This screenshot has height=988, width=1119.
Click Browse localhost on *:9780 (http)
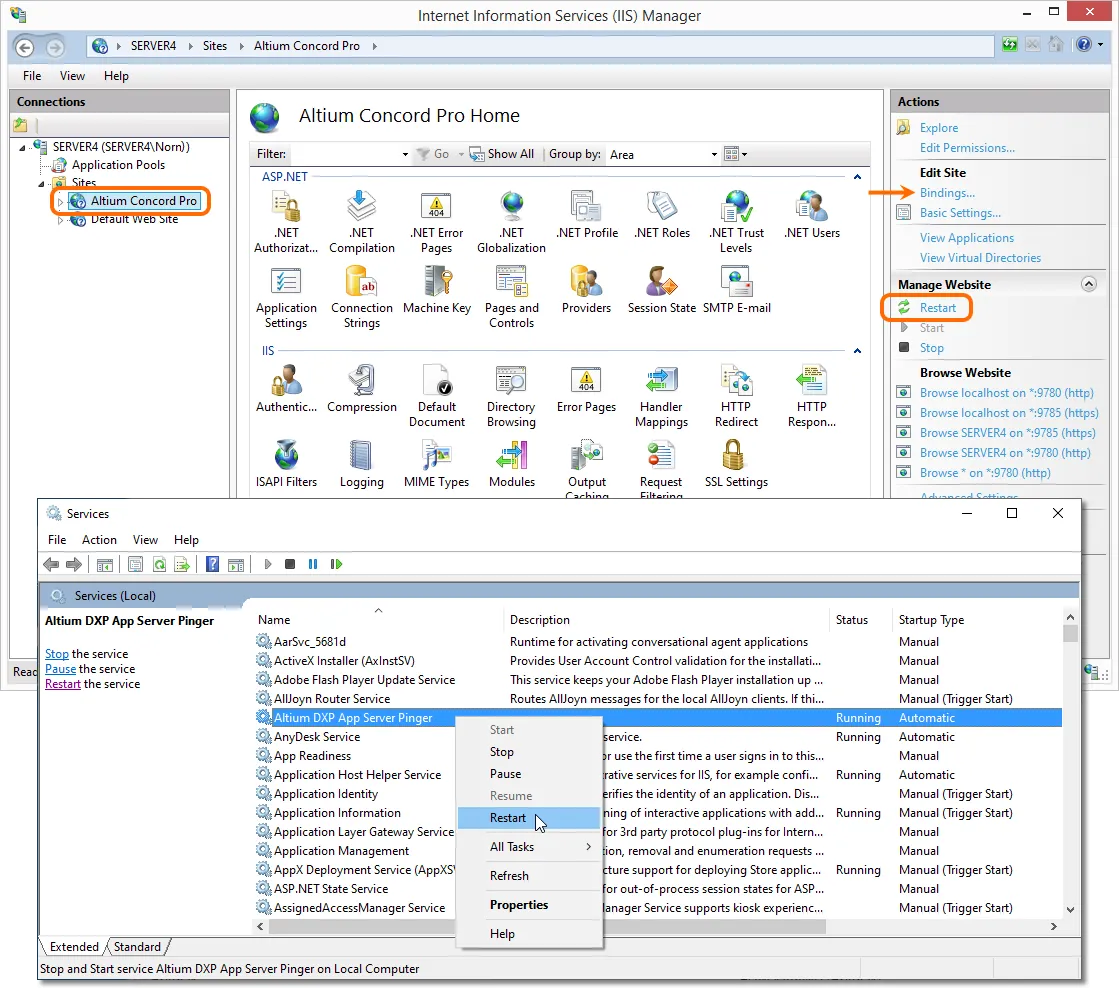(1006, 393)
